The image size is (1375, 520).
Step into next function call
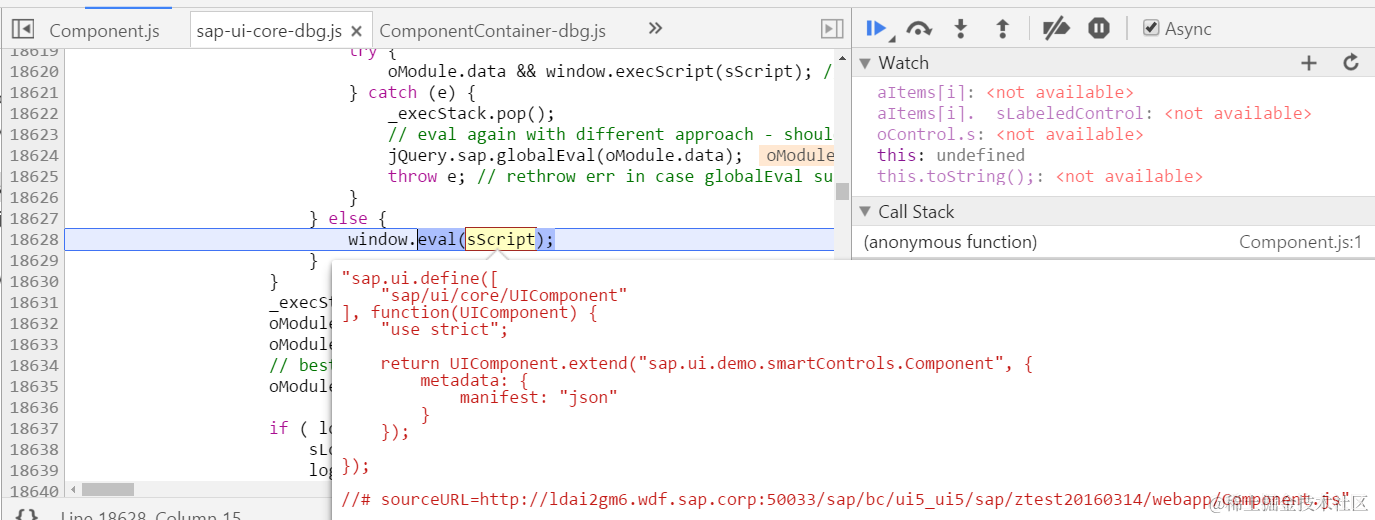[961, 28]
